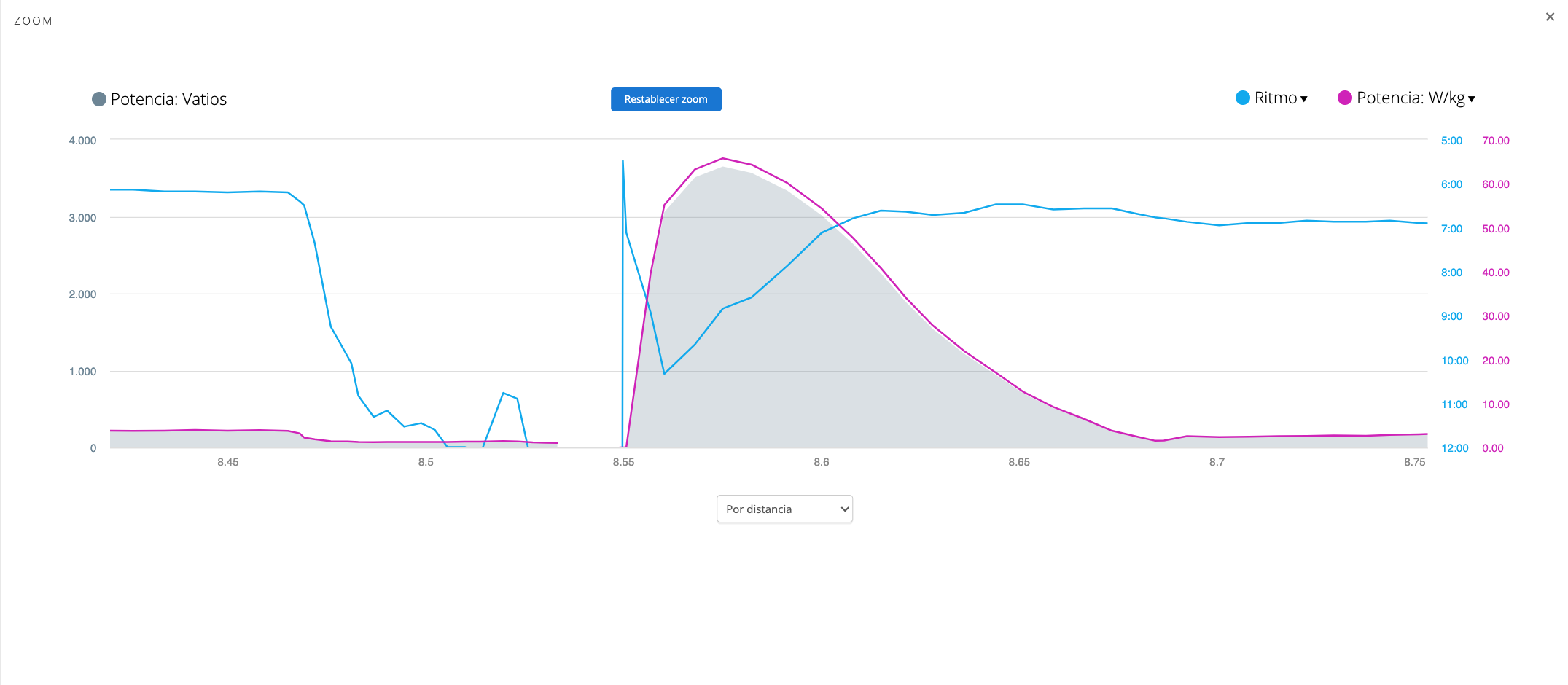Click the peak of the magenta power curve
1568x685 pixels.
click(x=722, y=158)
